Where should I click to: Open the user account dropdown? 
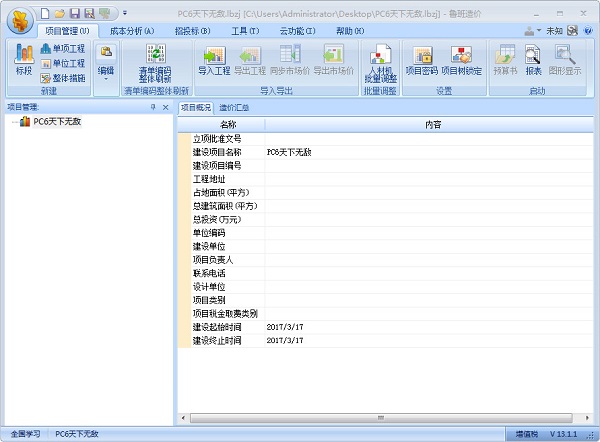coord(532,31)
